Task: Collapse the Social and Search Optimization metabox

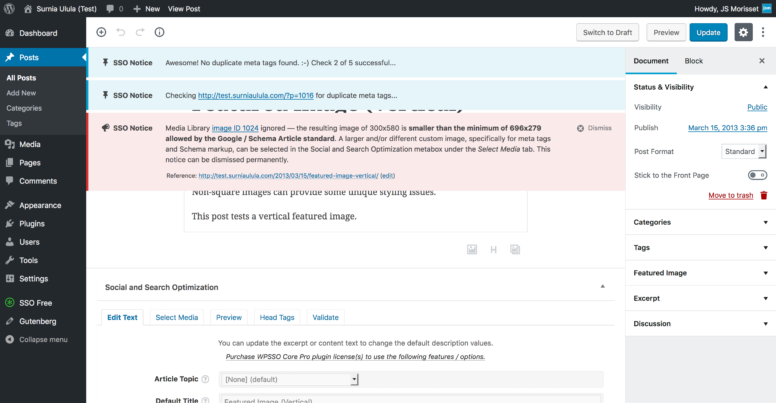Action: (x=602, y=287)
